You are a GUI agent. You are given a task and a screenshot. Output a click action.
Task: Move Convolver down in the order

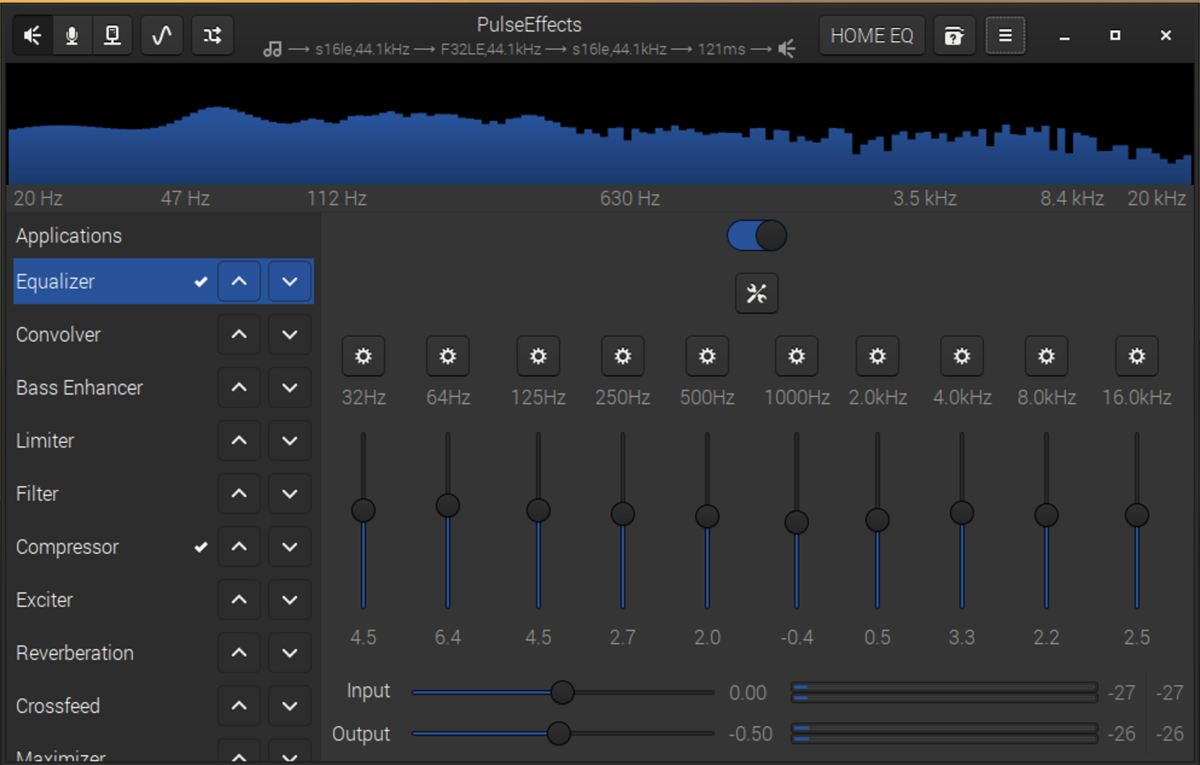point(290,334)
